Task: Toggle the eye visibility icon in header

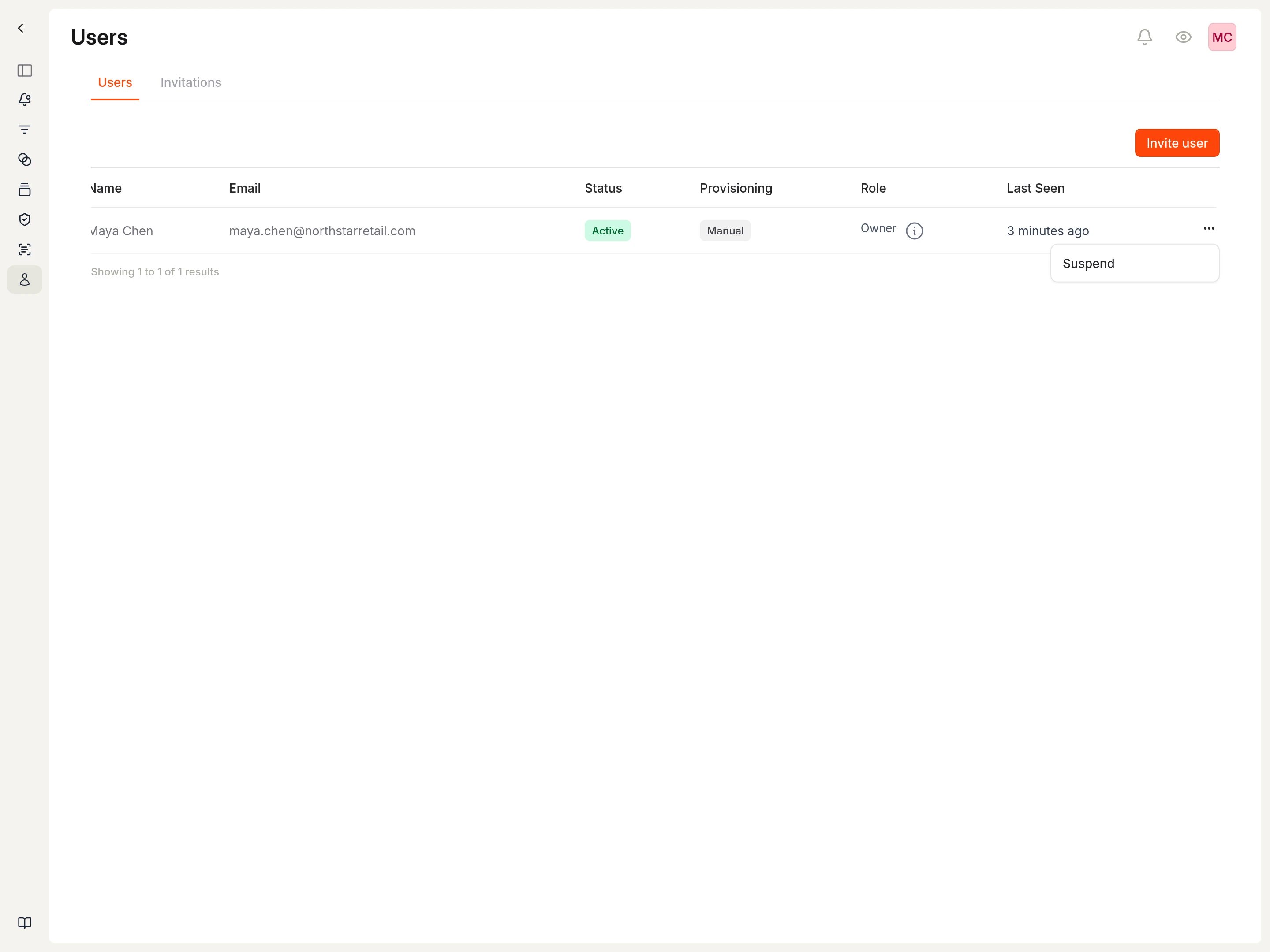Action: pos(1183,37)
